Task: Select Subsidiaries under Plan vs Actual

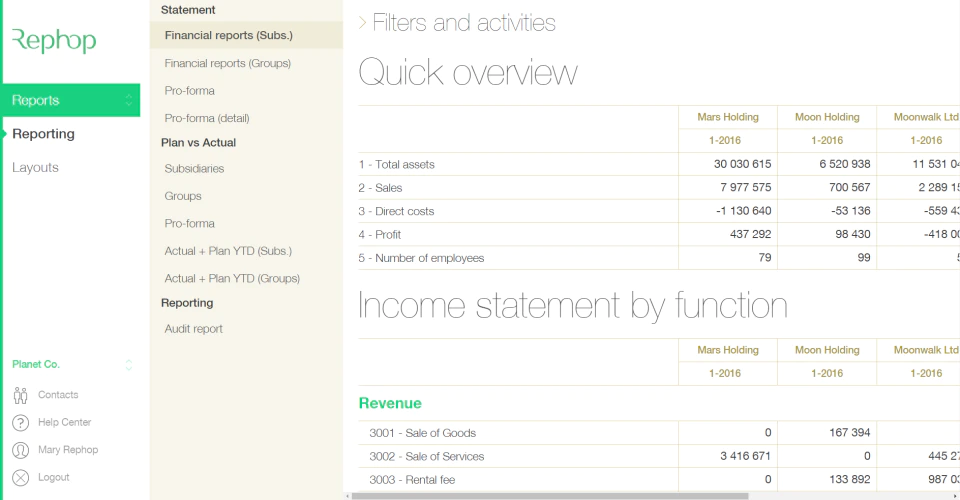Action: (194, 168)
